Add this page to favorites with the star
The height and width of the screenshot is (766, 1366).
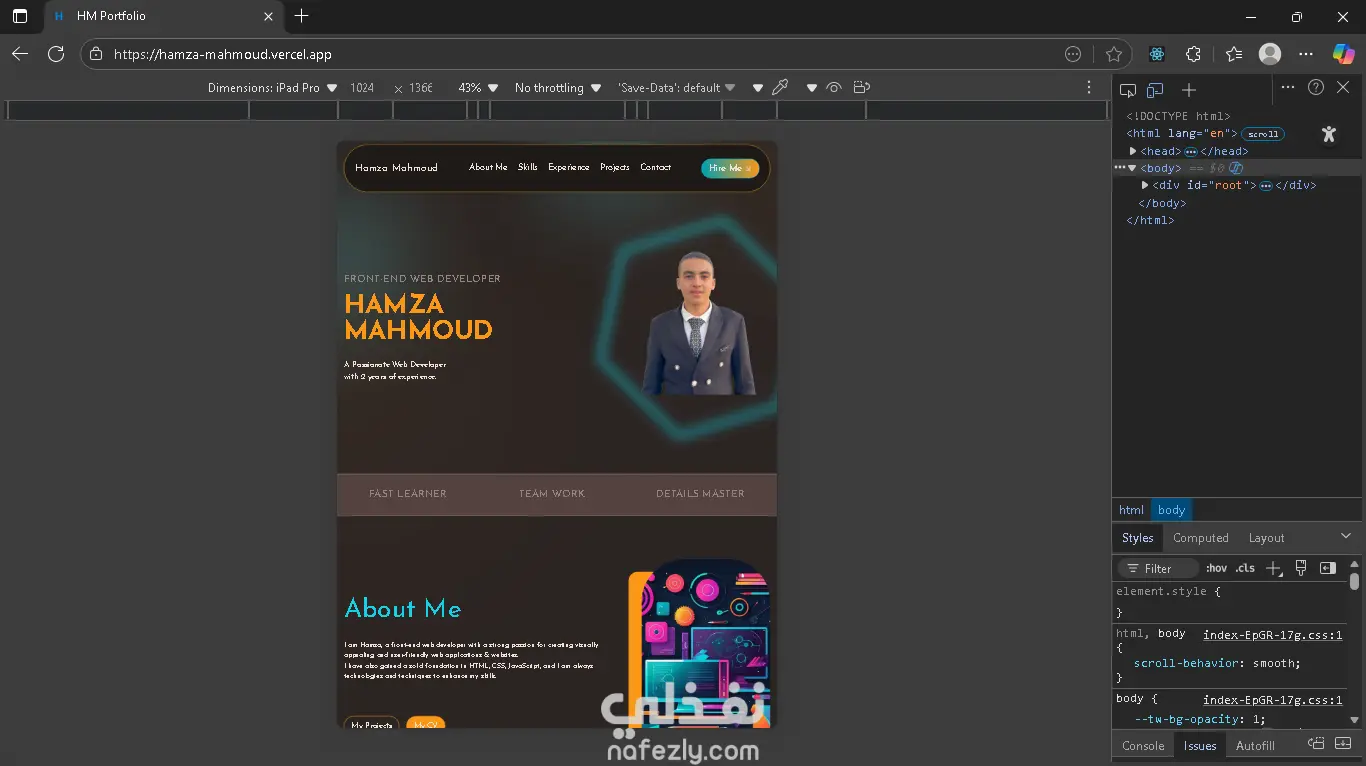1114,55
